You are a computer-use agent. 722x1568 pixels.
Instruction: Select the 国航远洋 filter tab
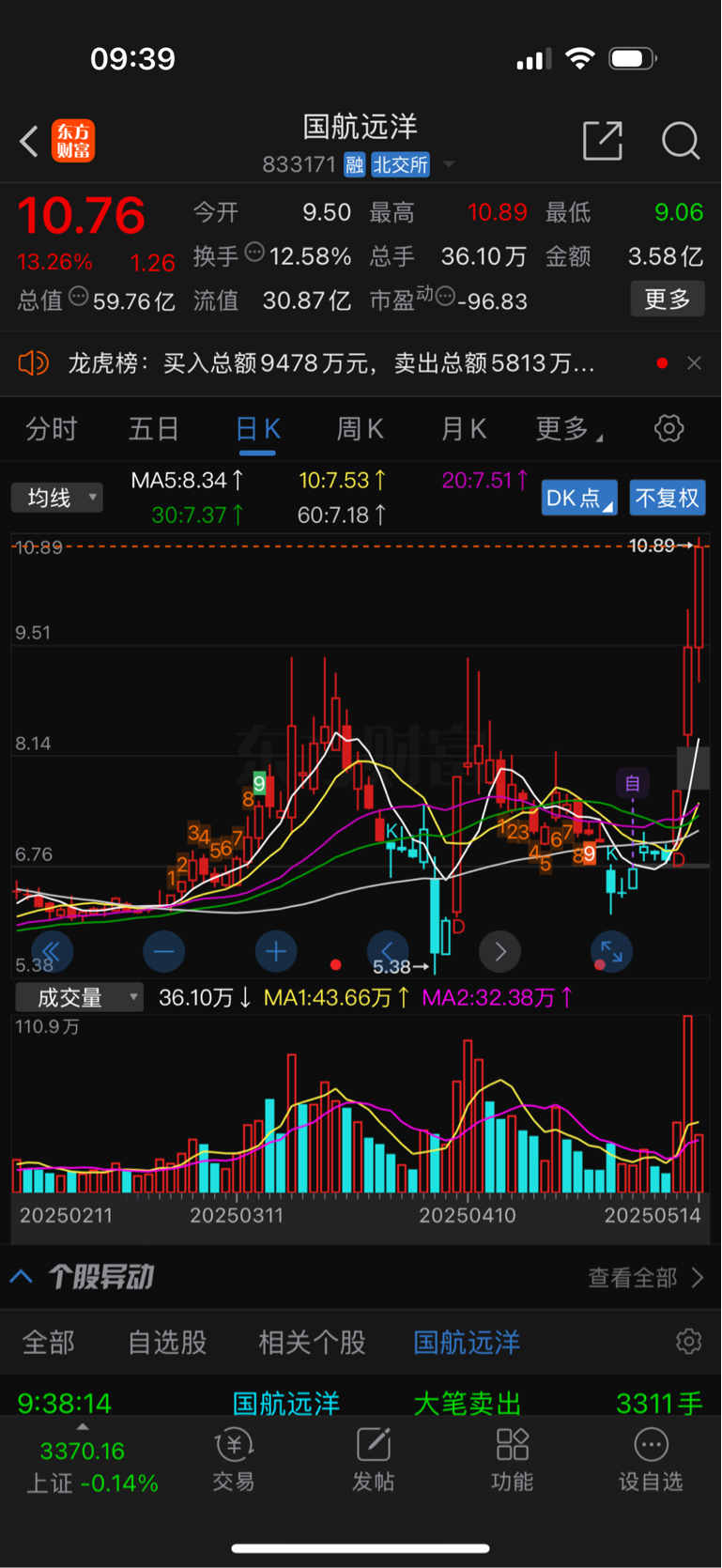click(x=467, y=1342)
